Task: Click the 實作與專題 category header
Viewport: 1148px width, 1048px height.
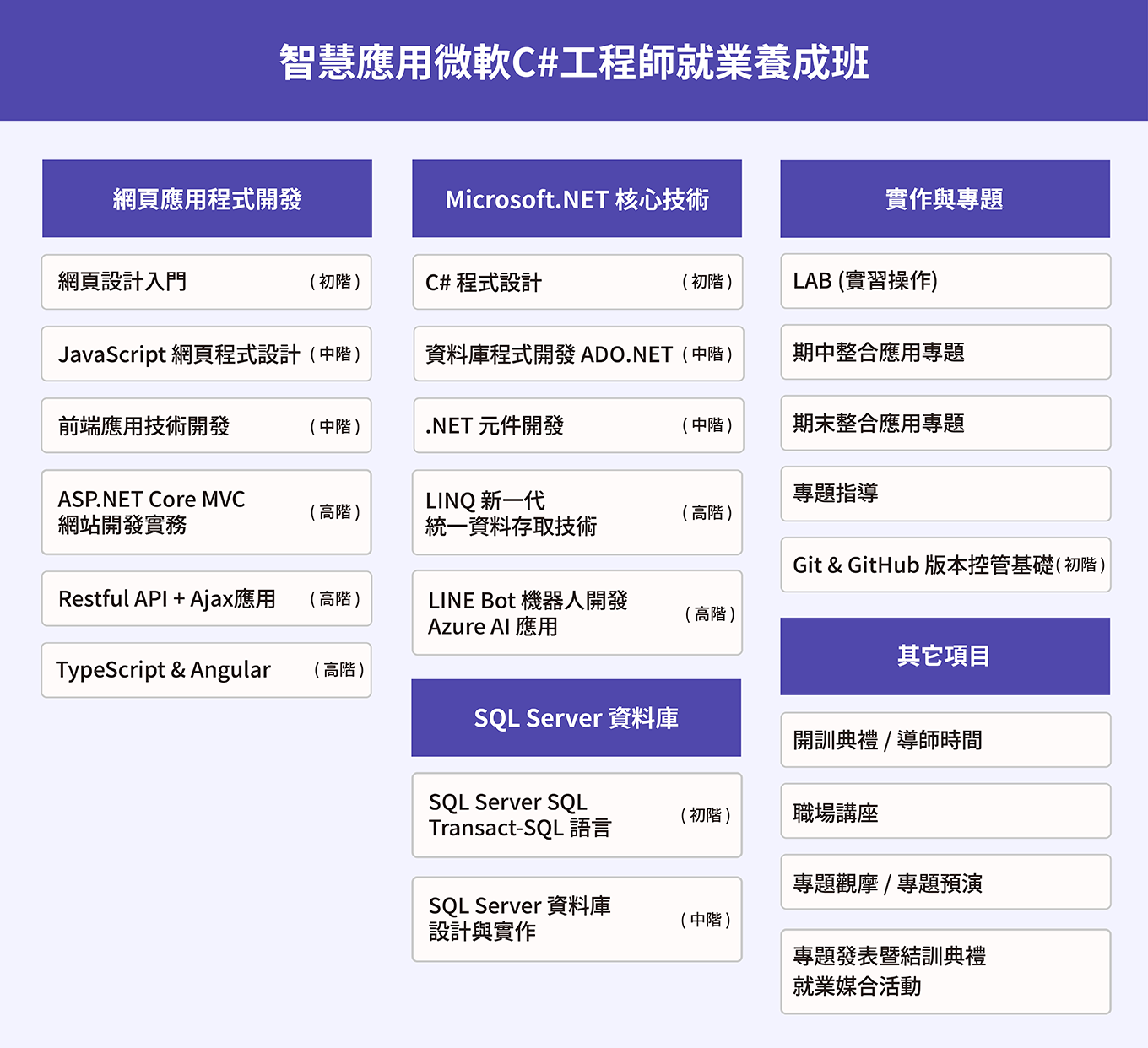Action: (x=945, y=198)
